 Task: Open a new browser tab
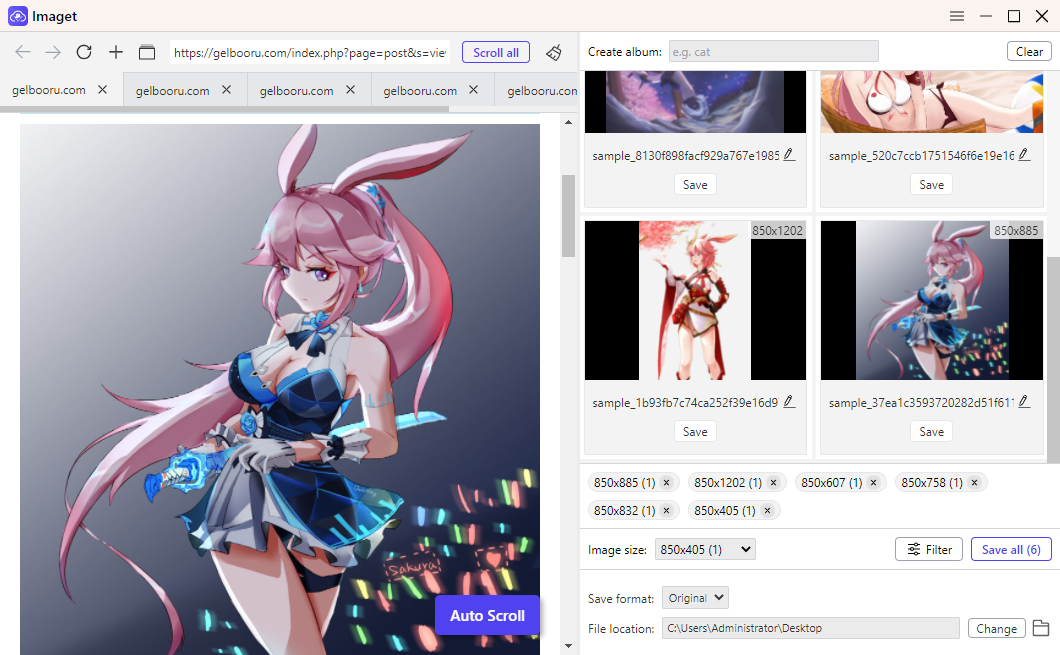(x=116, y=52)
